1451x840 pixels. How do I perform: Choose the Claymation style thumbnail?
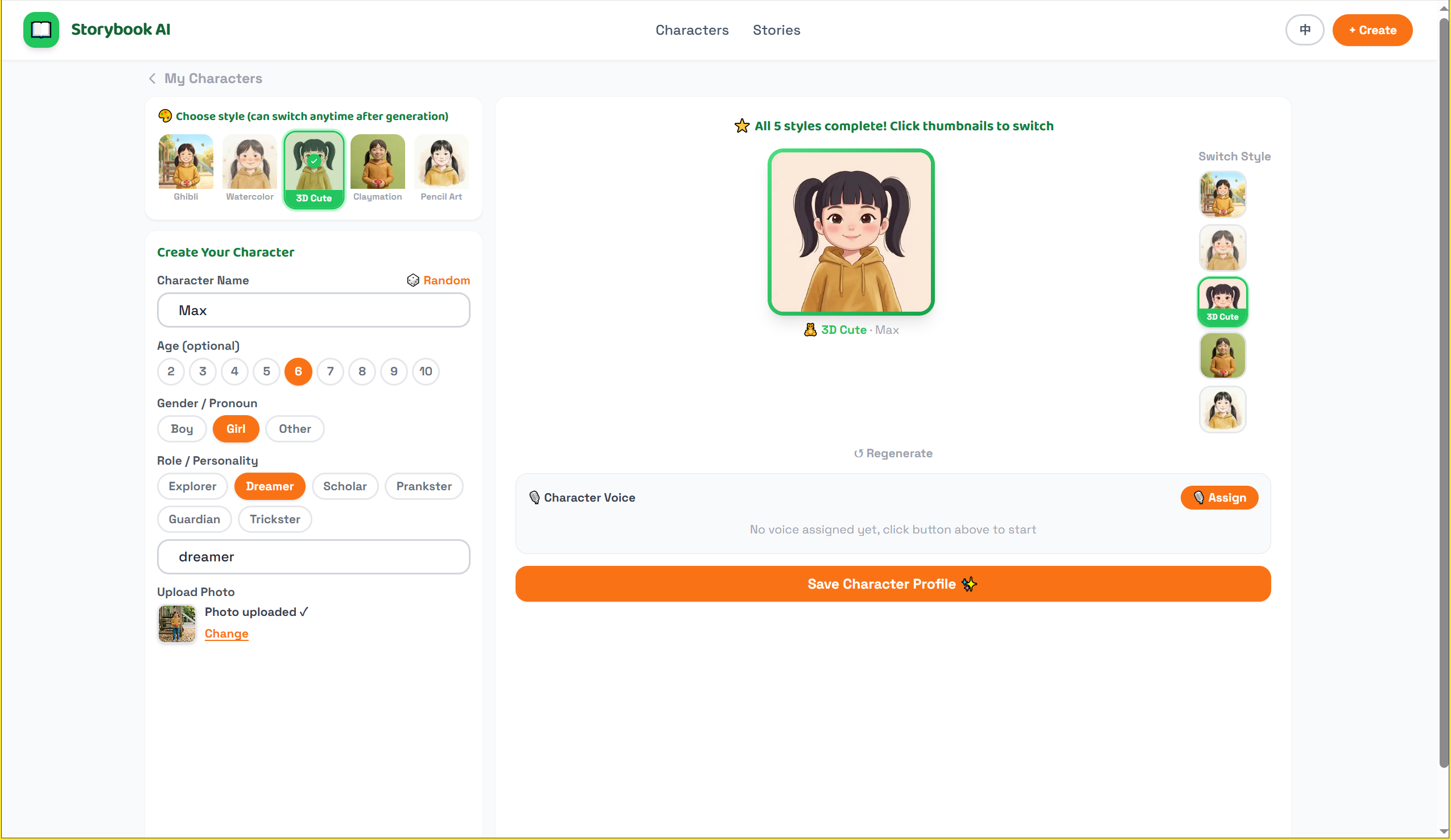pos(377,162)
